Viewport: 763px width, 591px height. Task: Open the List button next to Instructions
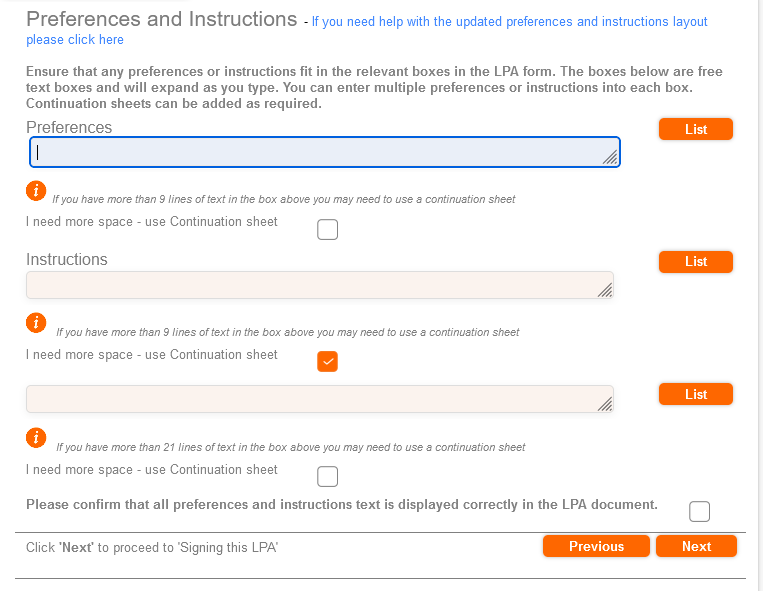point(696,261)
